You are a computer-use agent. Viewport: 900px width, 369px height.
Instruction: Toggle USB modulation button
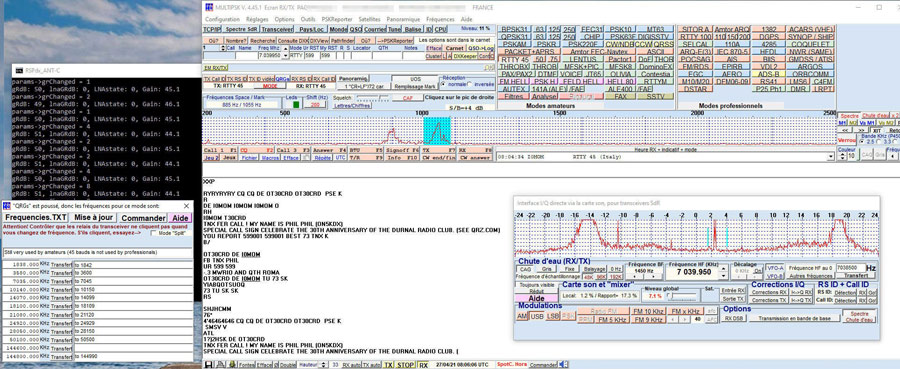point(537,316)
